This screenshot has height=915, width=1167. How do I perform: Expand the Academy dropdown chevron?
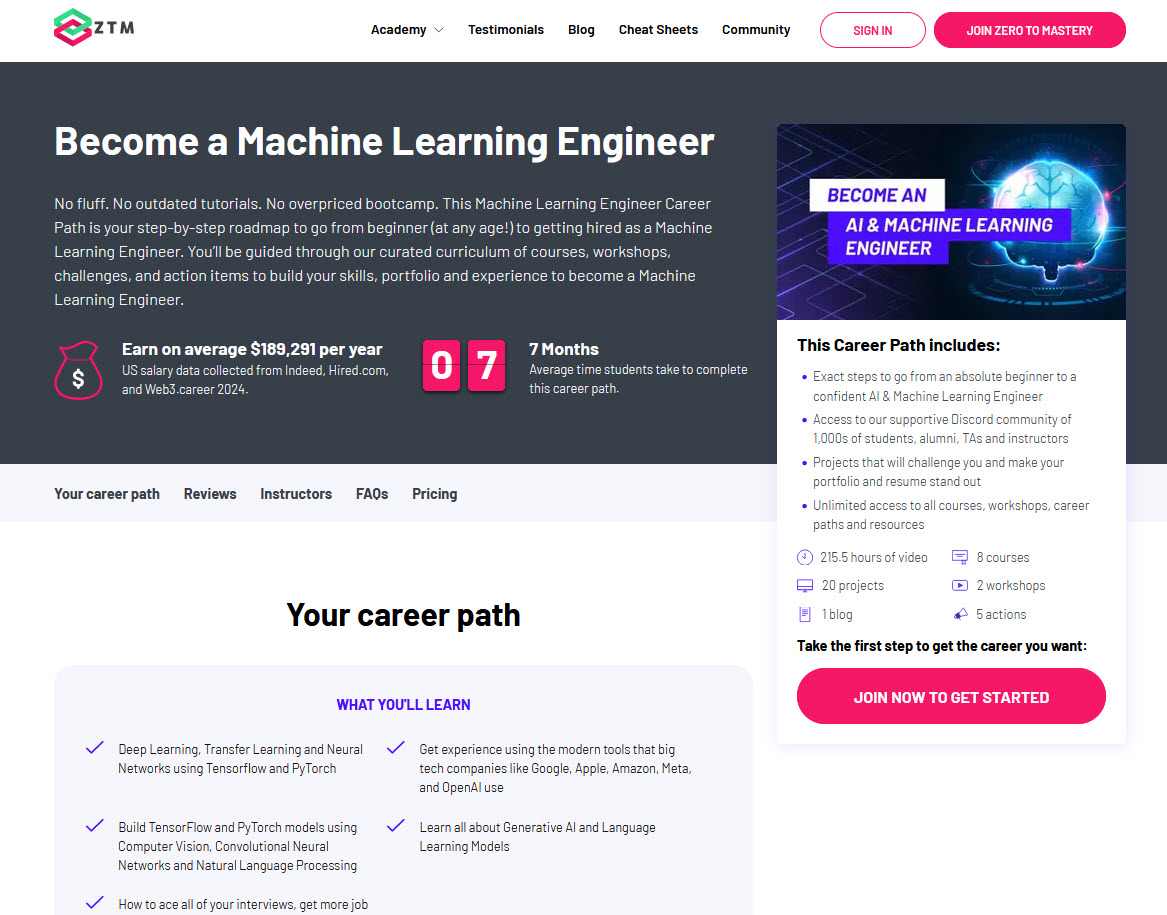point(439,30)
